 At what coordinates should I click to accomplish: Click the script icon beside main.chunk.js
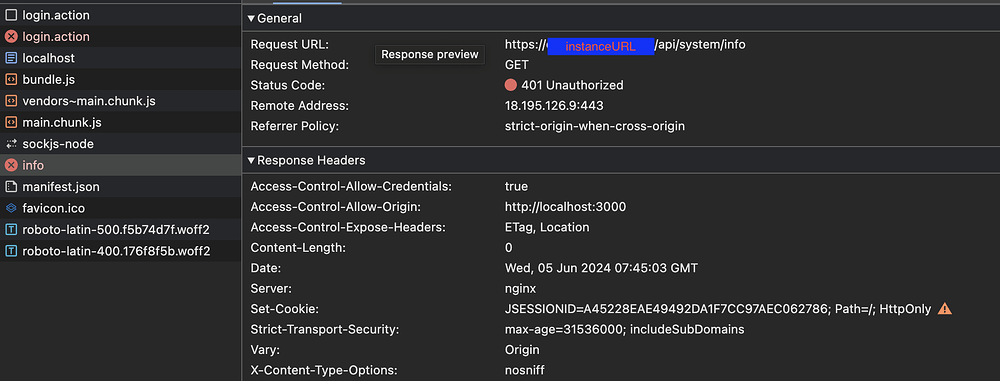pos(11,123)
